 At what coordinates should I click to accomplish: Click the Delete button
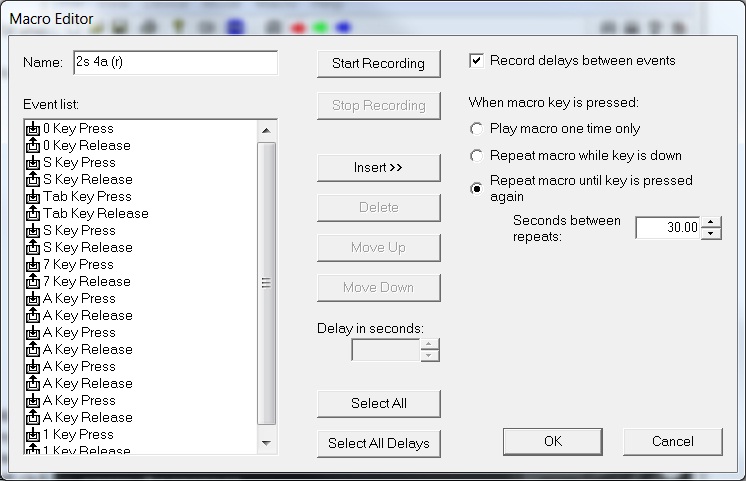(x=379, y=208)
